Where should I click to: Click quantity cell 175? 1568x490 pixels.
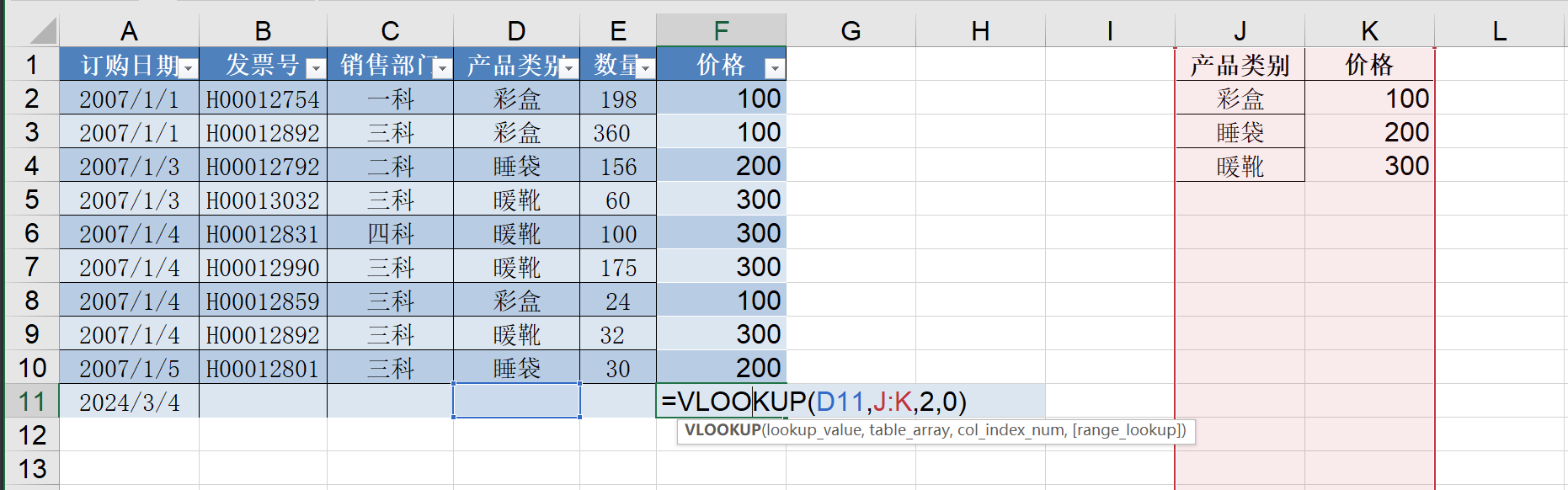click(x=618, y=267)
